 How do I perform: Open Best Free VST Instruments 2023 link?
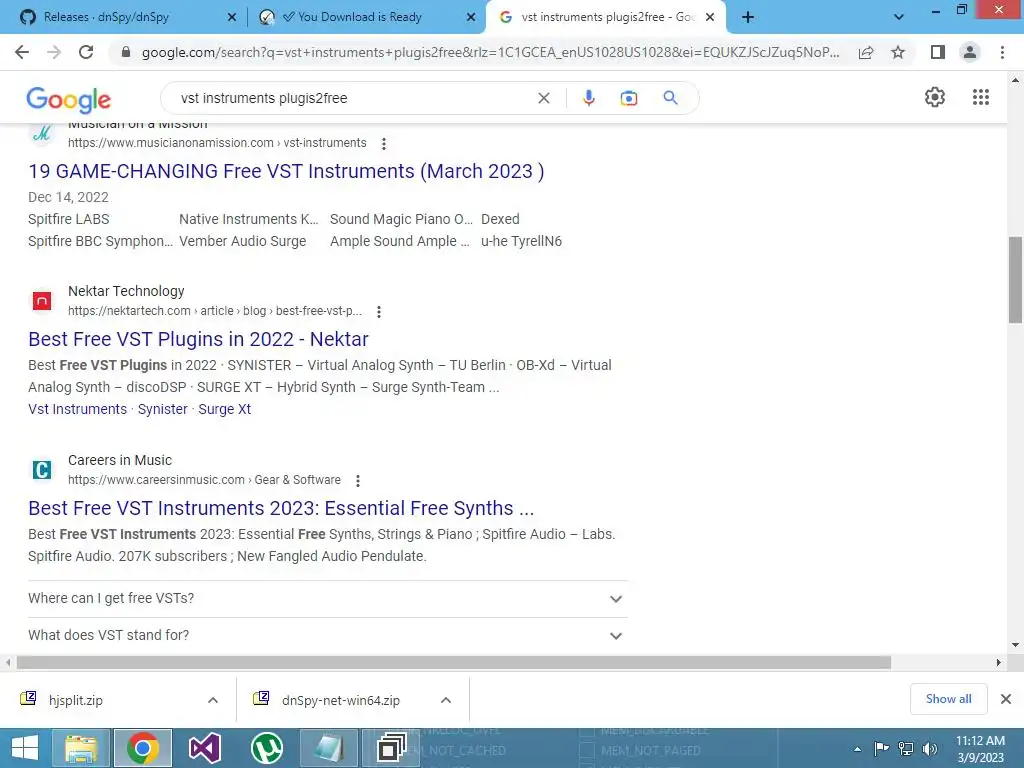coord(281,508)
